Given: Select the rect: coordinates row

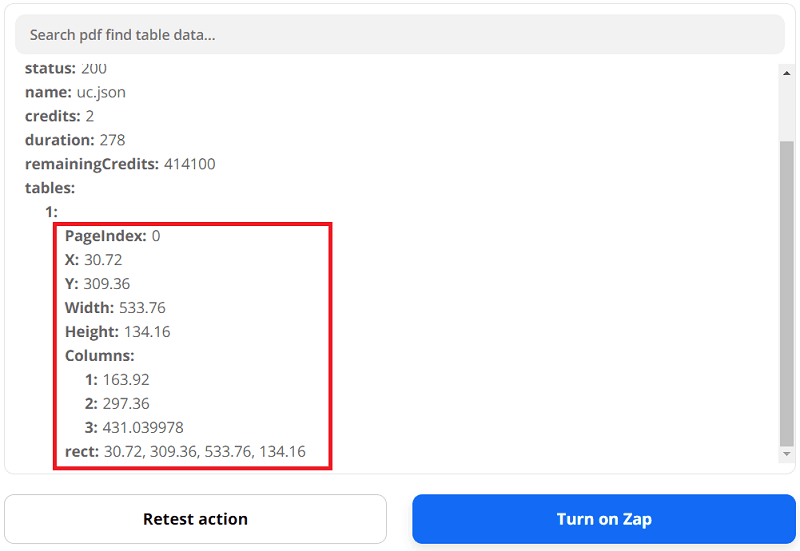Looking at the screenshot, I should click(185, 452).
